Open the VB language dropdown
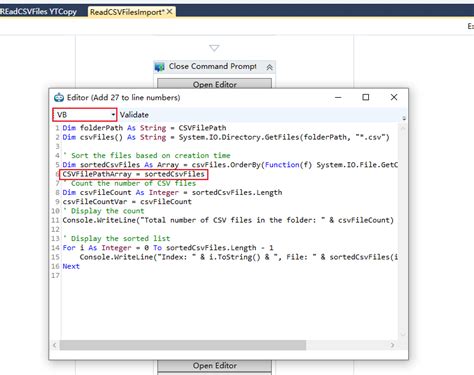Image resolution: width=474 pixels, height=375 pixels. point(85,115)
